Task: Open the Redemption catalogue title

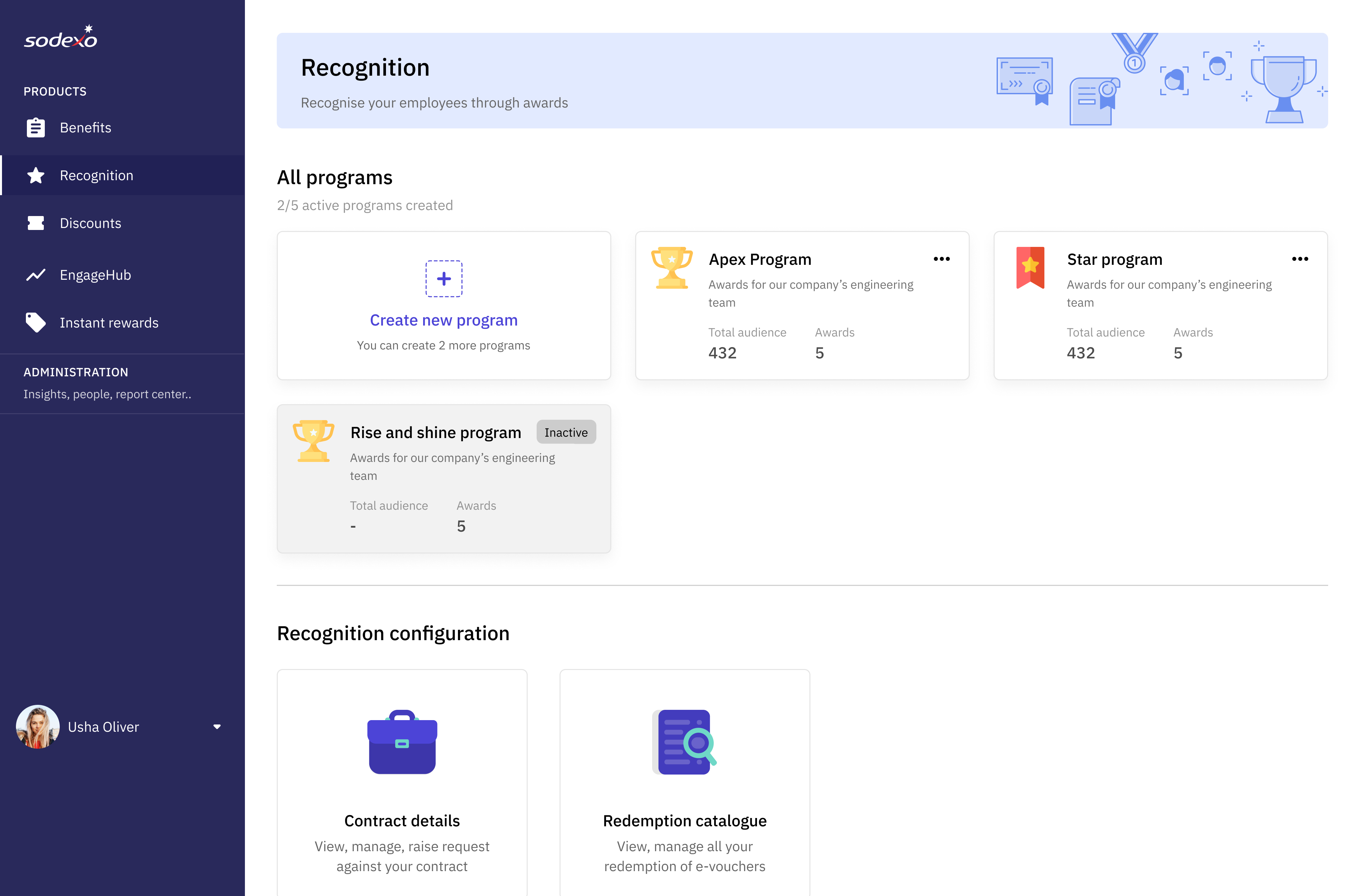Action: [x=684, y=821]
